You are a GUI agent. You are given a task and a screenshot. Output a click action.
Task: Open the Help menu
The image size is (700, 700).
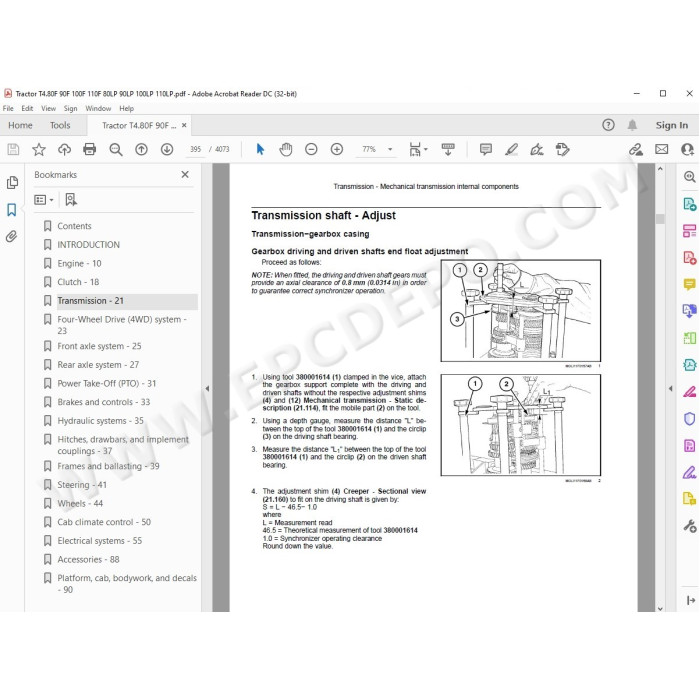[126, 108]
